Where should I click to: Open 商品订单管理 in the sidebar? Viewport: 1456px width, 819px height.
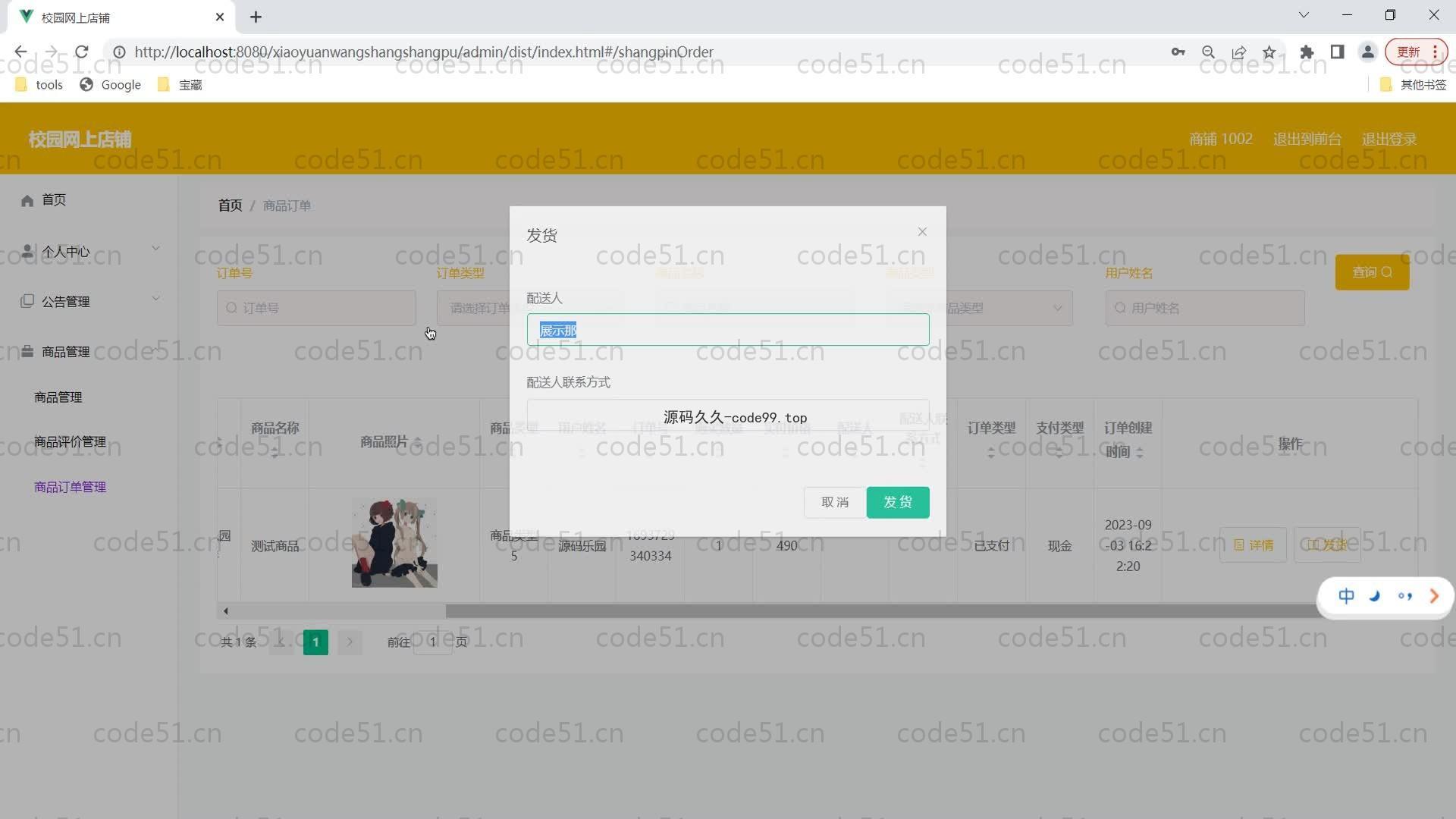[x=70, y=487]
